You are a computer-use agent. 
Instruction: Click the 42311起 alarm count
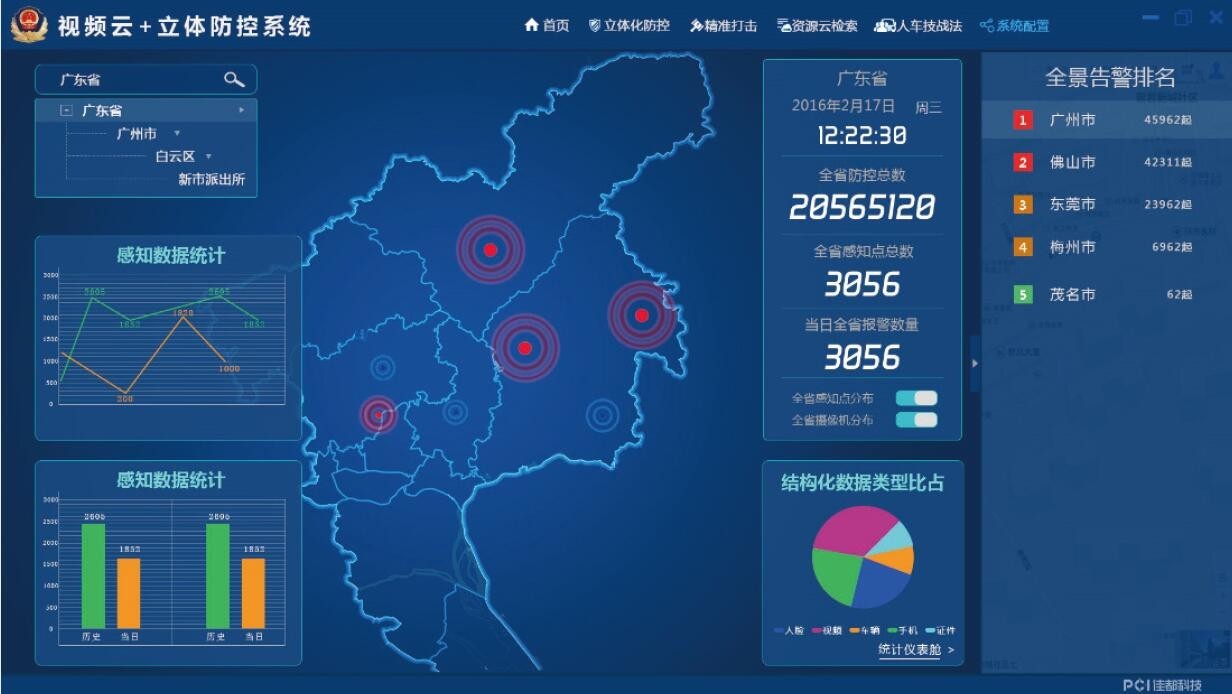point(1168,162)
